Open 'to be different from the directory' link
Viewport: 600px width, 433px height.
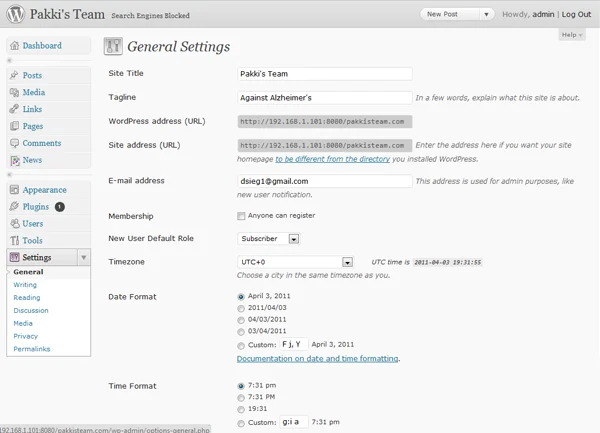(333, 159)
